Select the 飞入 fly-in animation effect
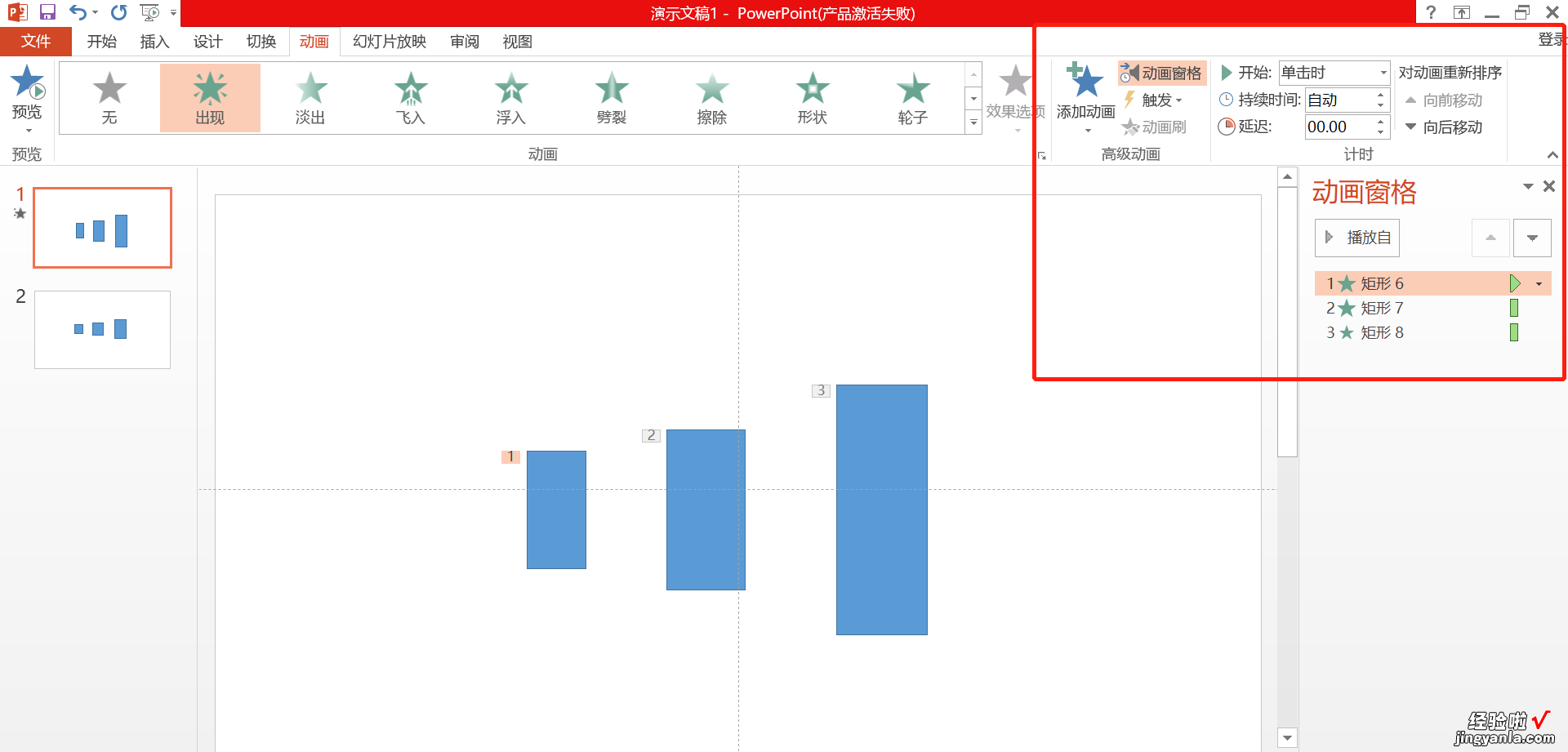The height and width of the screenshot is (752, 1568). pyautogui.click(x=411, y=97)
